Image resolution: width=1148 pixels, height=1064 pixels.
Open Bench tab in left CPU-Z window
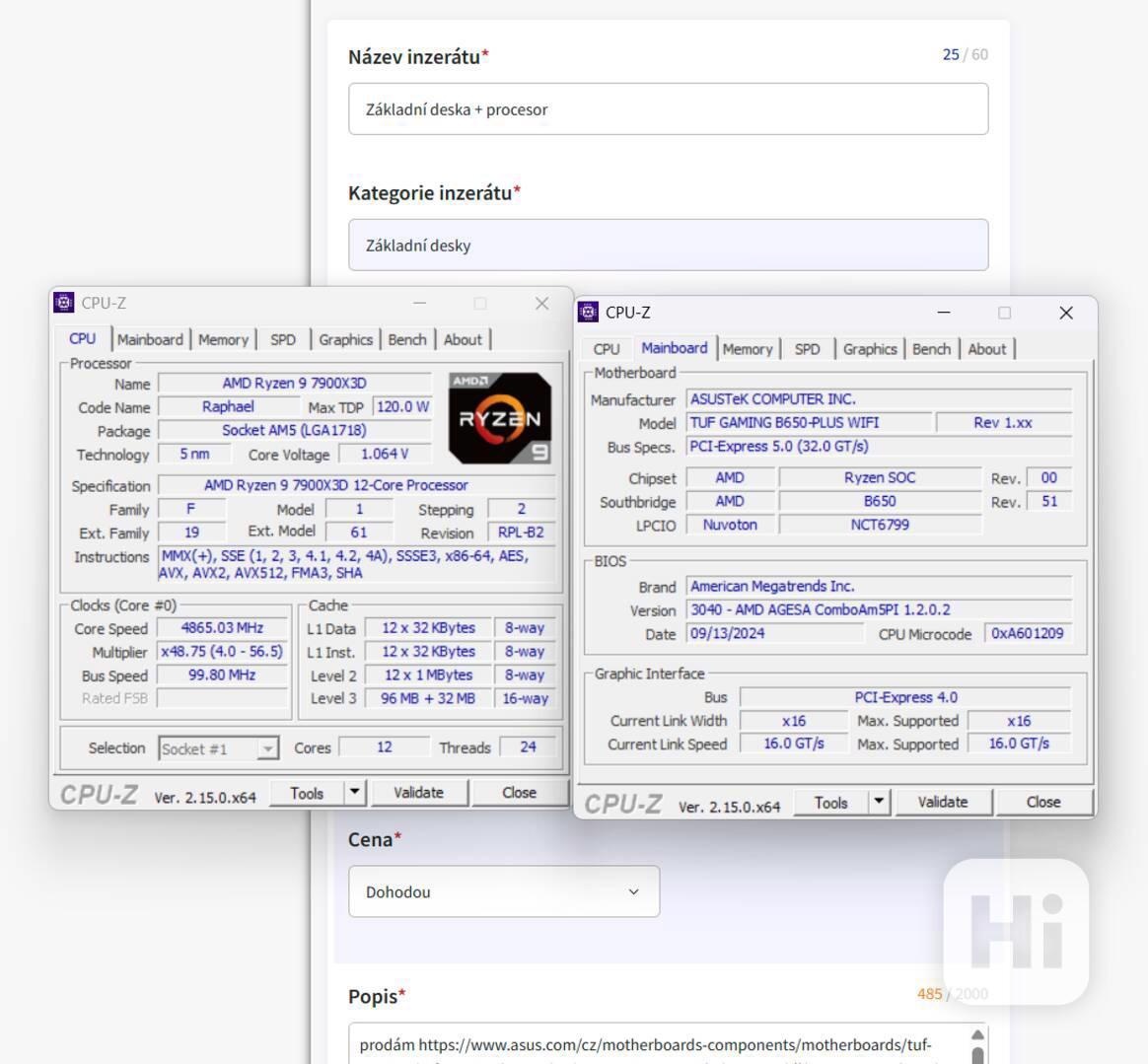pos(407,340)
